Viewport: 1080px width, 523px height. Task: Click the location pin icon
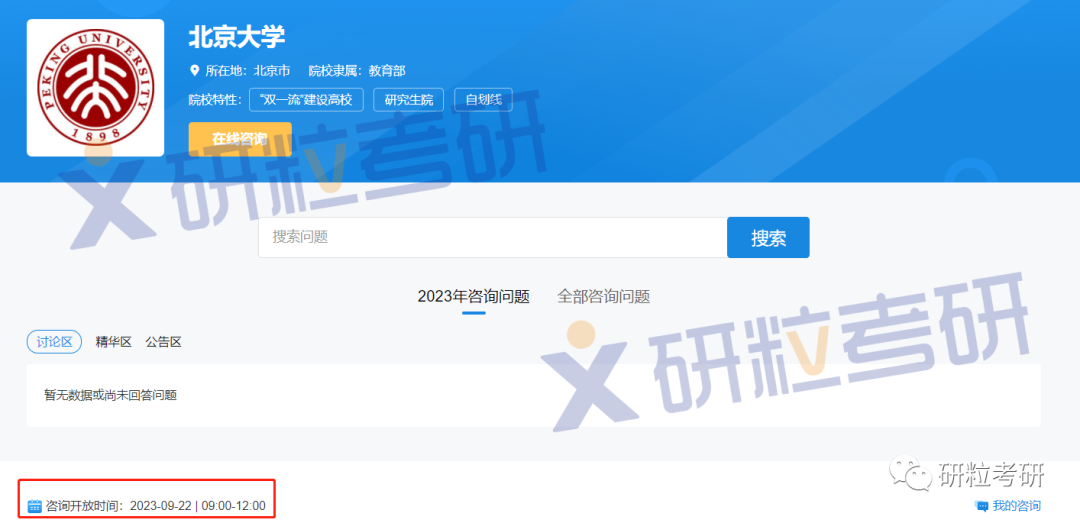194,70
